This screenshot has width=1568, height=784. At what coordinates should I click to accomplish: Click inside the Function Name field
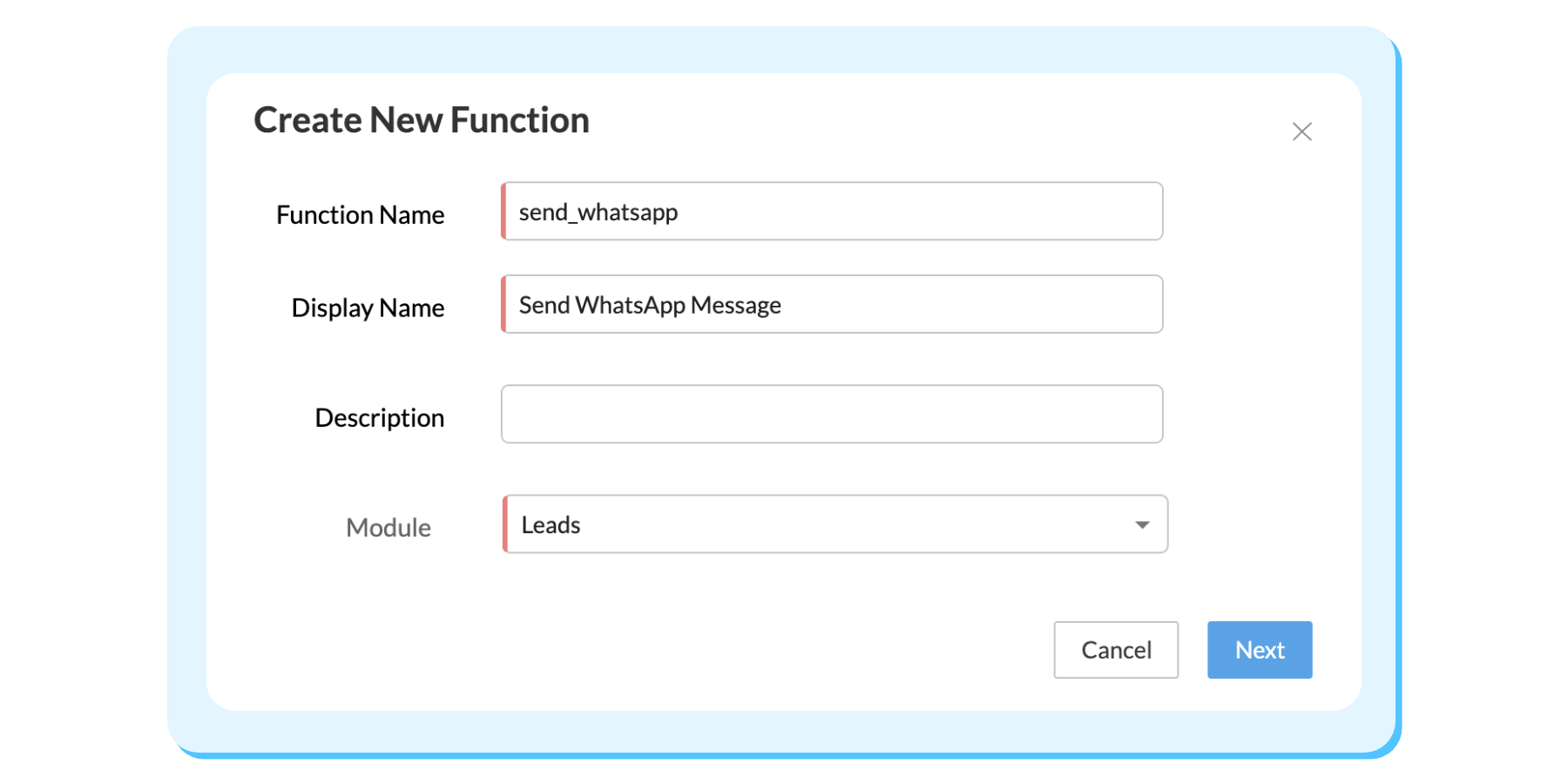[832, 211]
